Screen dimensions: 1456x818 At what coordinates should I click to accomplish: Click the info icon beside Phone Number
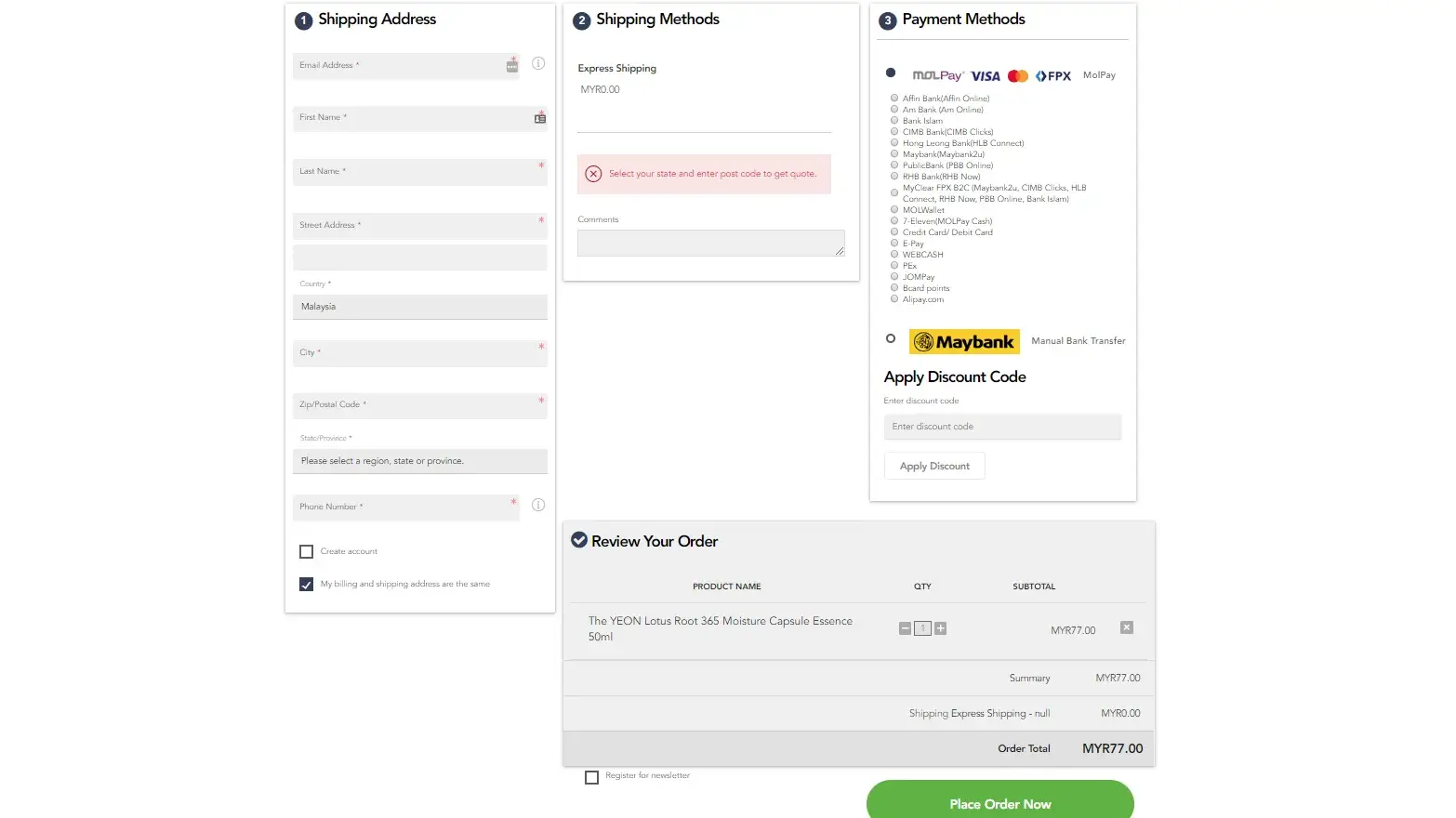(x=538, y=505)
